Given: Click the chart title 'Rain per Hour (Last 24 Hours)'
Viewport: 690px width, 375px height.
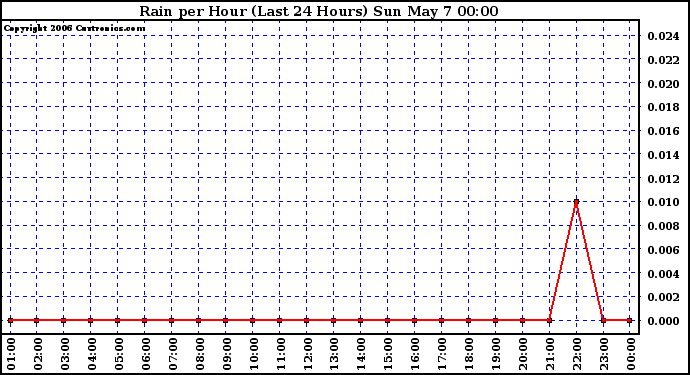Looking at the screenshot, I should click(253, 11).
